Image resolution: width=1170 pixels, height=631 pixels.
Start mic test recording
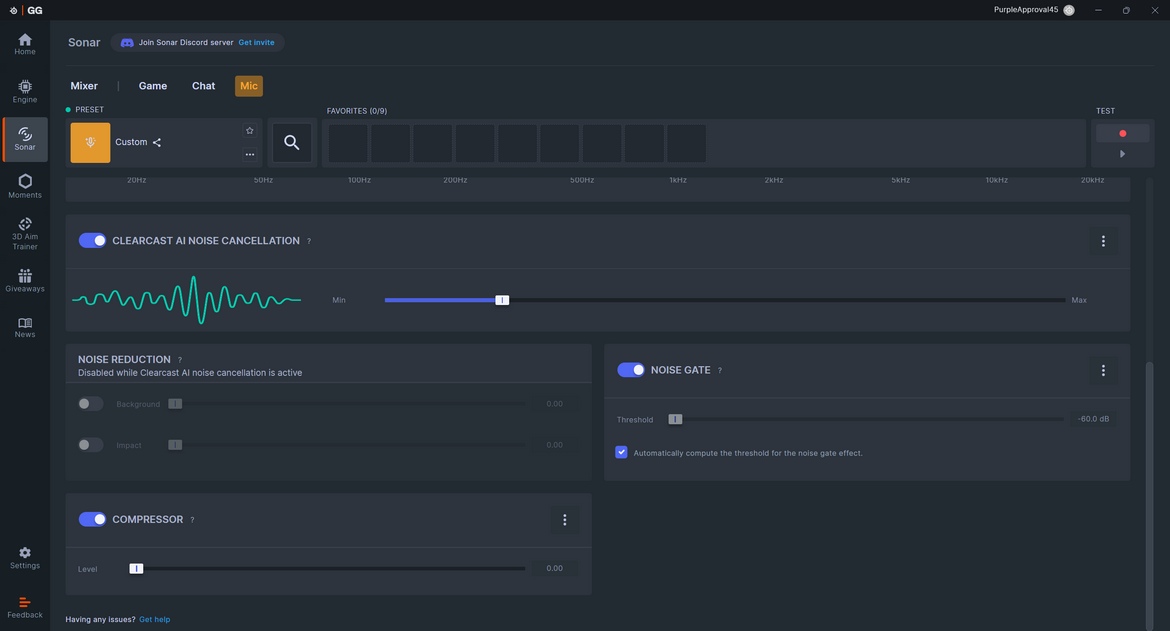tap(1122, 133)
